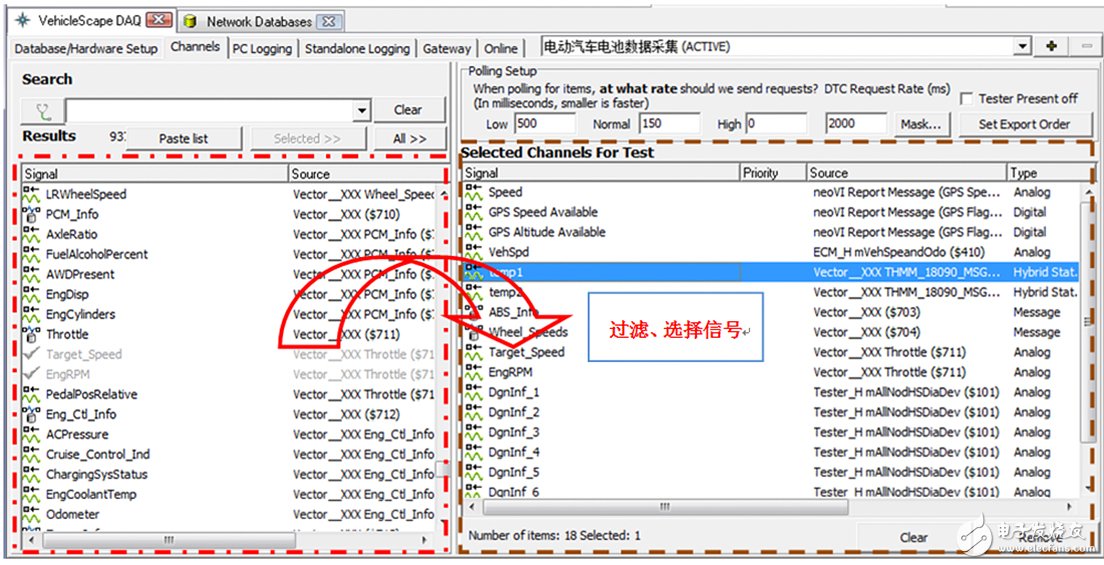The height and width of the screenshot is (565, 1104).
Task: Click the EngCylinders signal icon
Action: (30, 314)
